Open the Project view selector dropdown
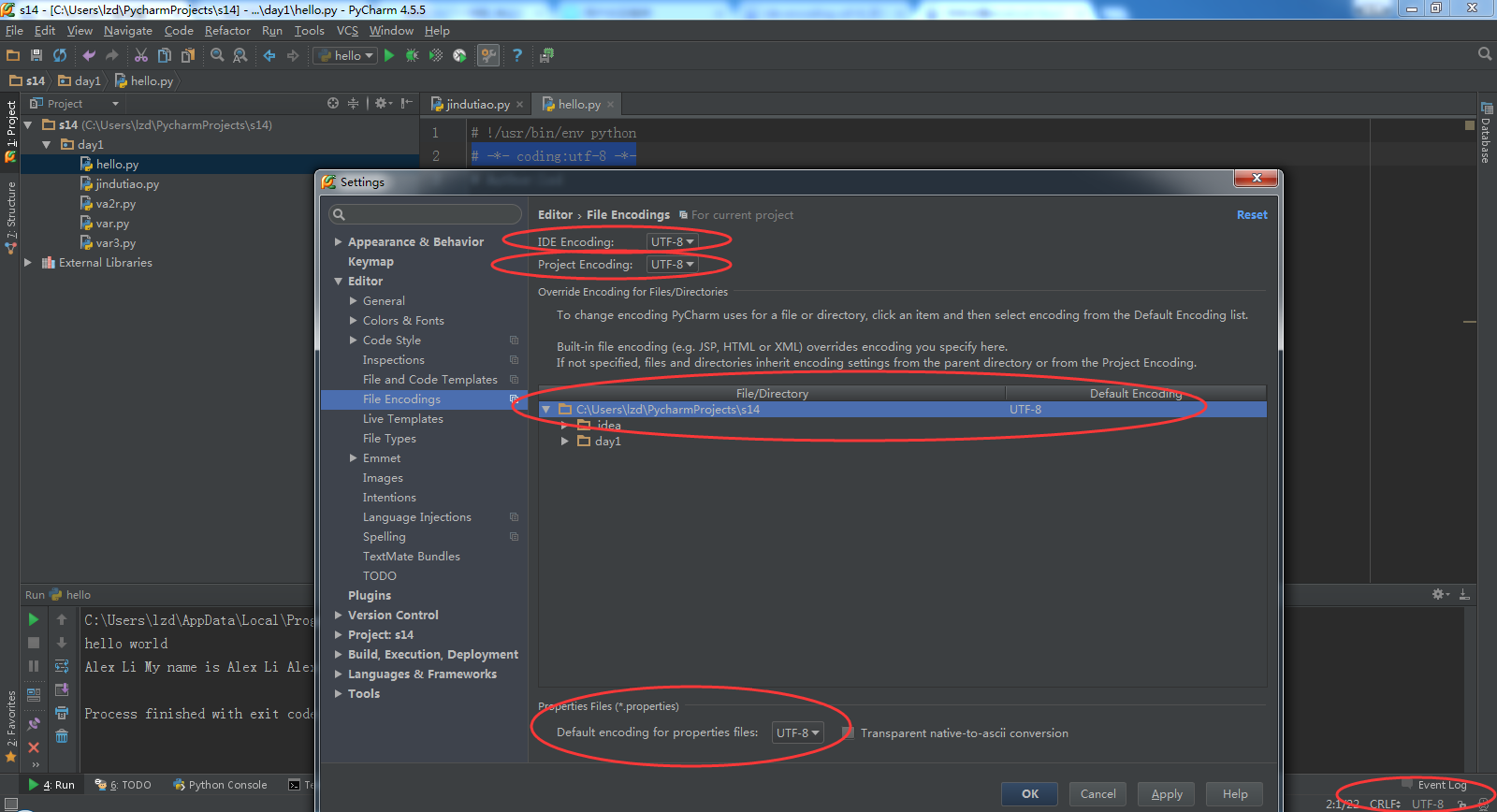 [75, 104]
